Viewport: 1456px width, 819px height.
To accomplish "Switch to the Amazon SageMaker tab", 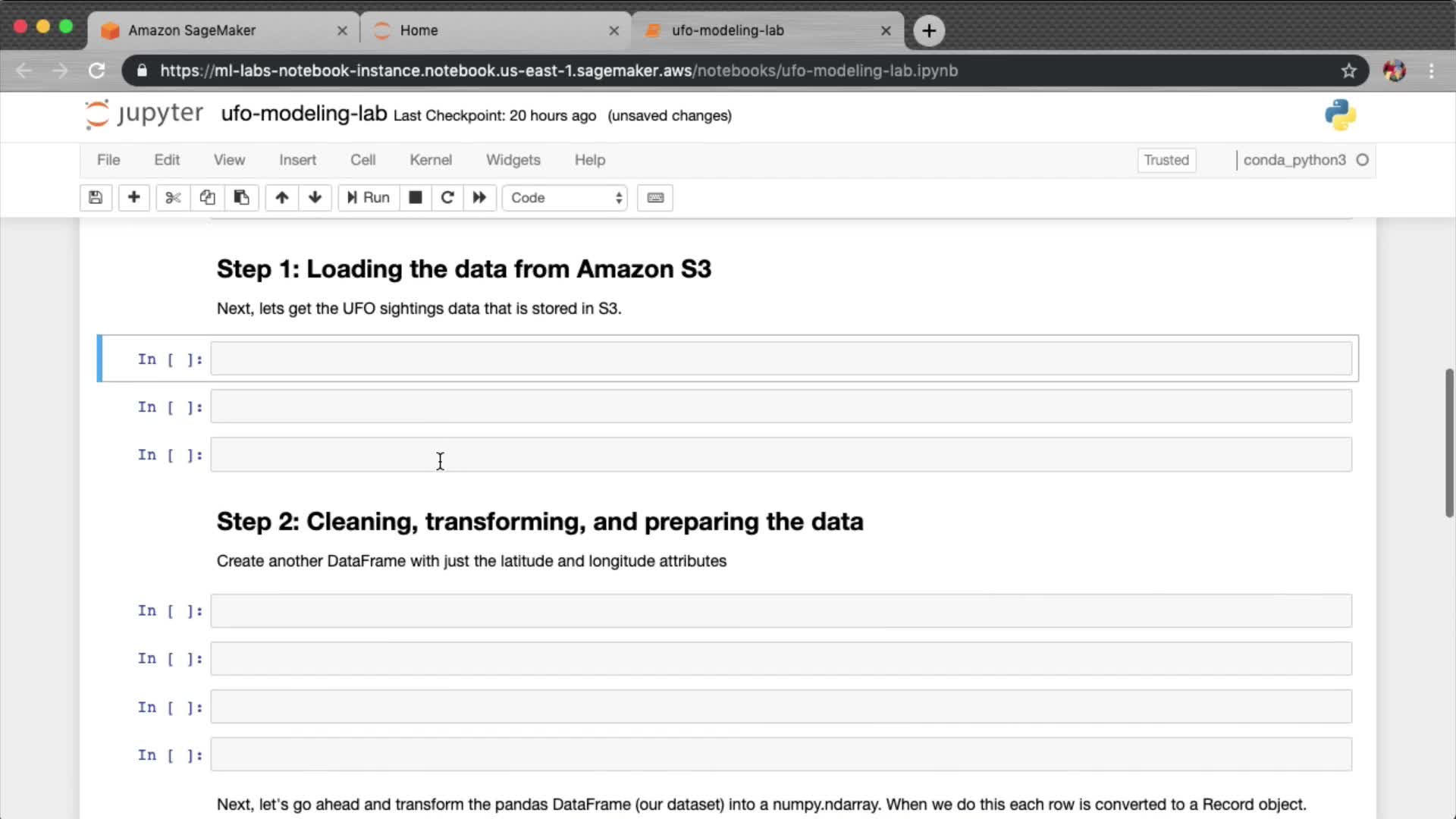I will tap(192, 30).
